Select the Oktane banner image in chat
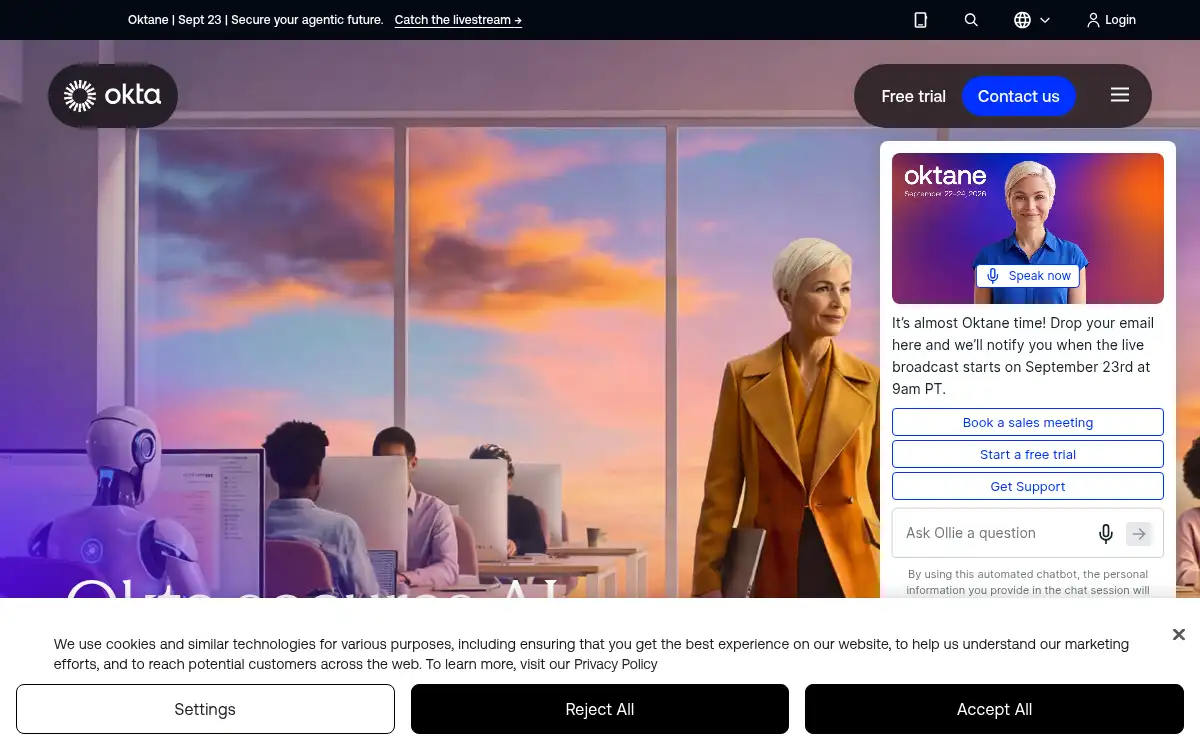 [1028, 228]
